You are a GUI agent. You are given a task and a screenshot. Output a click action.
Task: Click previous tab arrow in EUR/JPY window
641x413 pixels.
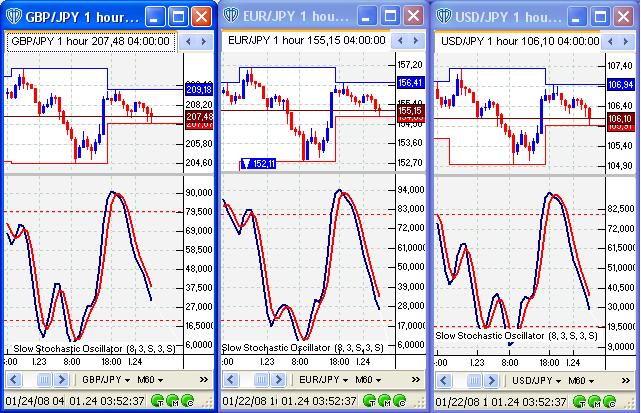click(400, 40)
